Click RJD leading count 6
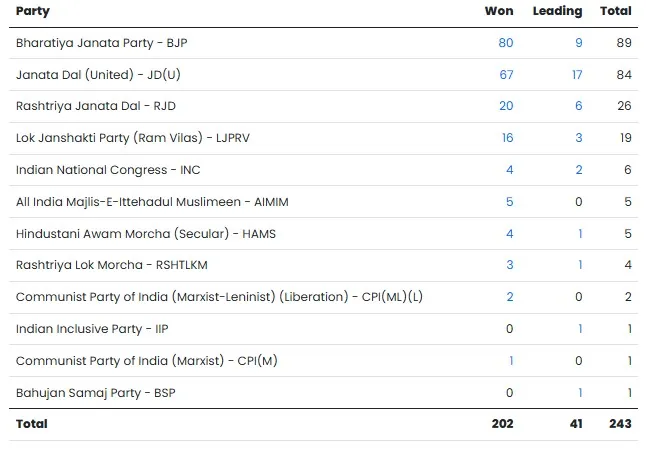The height and width of the screenshot is (457, 650). [x=578, y=106]
